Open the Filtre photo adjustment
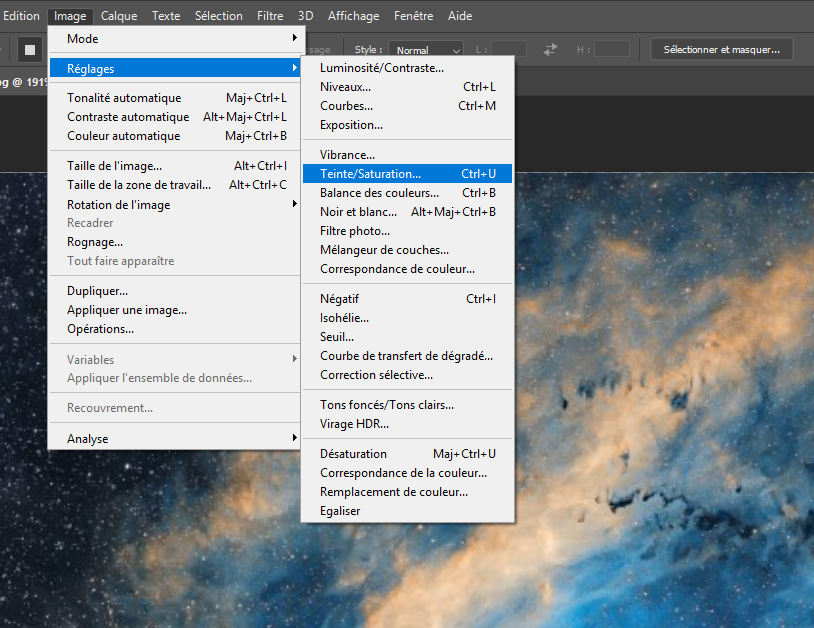Image resolution: width=814 pixels, height=628 pixels. tap(408, 231)
